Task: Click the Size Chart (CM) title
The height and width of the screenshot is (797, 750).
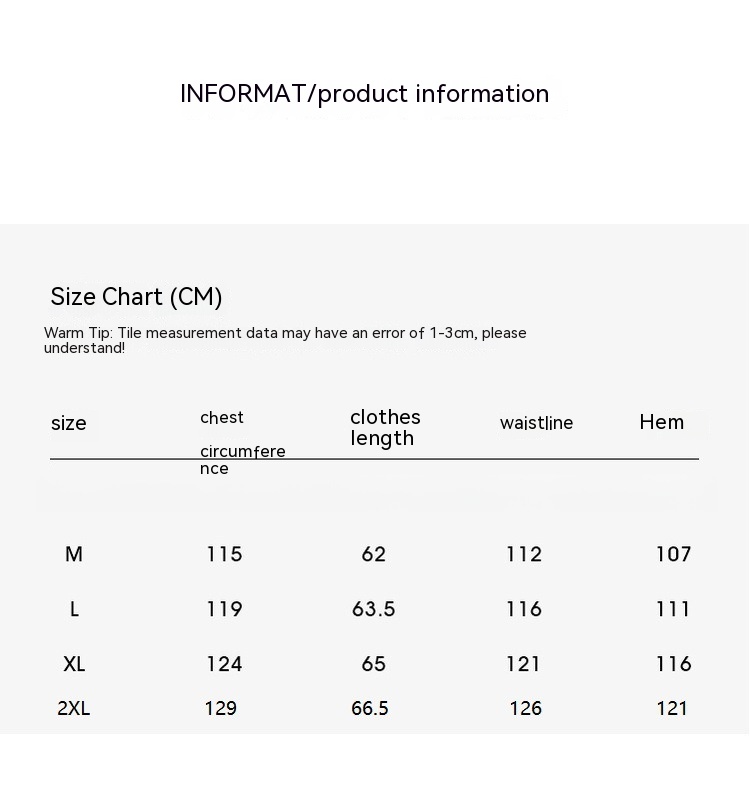Action: pyautogui.click(x=136, y=297)
